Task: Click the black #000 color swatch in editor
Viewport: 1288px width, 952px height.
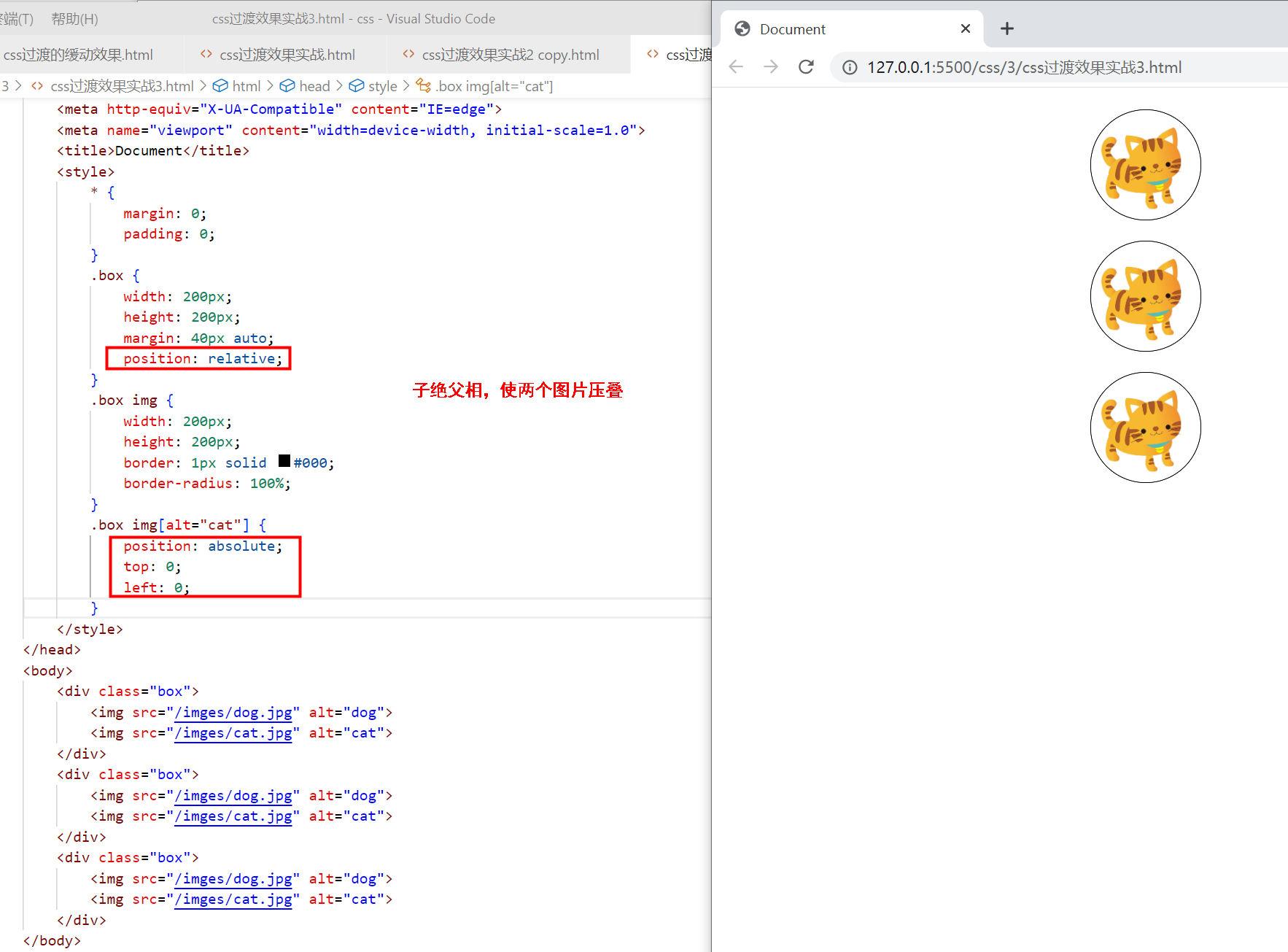Action: click(x=284, y=461)
